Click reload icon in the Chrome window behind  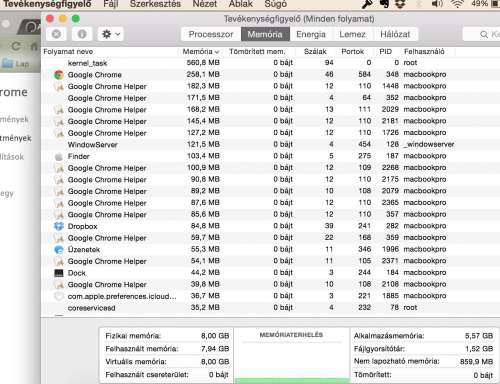tap(16, 46)
